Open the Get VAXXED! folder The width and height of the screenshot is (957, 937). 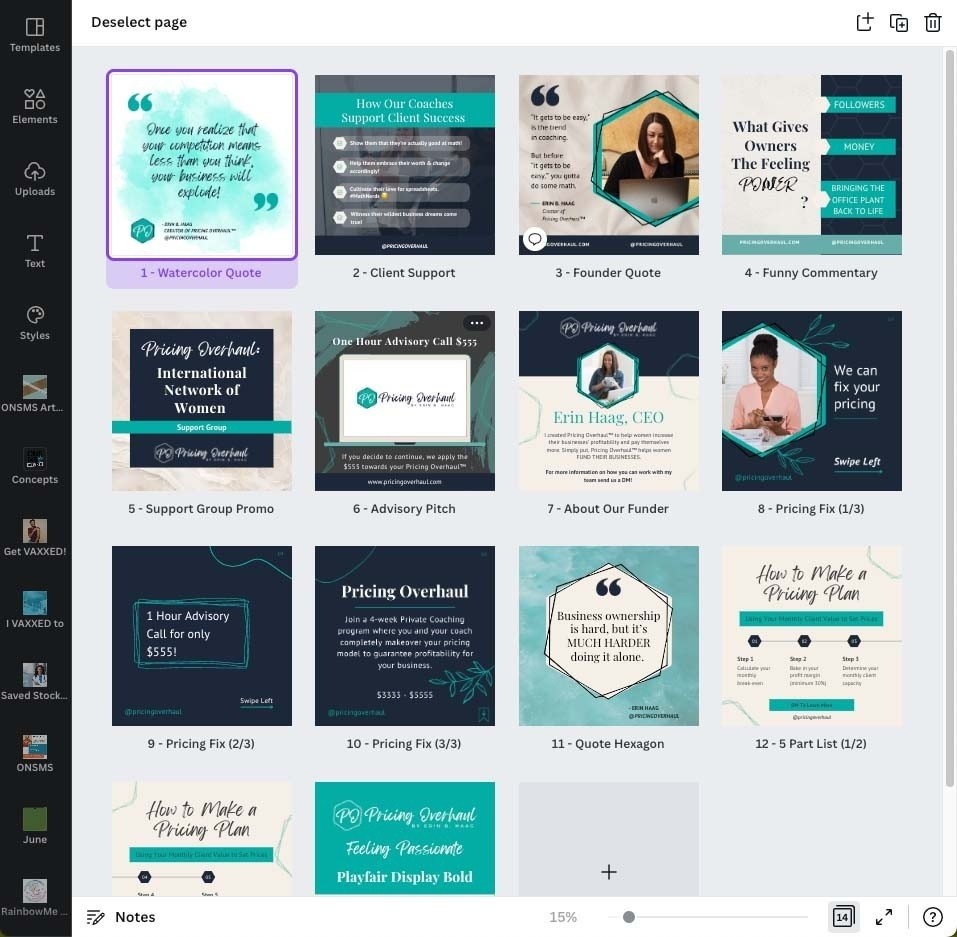click(35, 538)
